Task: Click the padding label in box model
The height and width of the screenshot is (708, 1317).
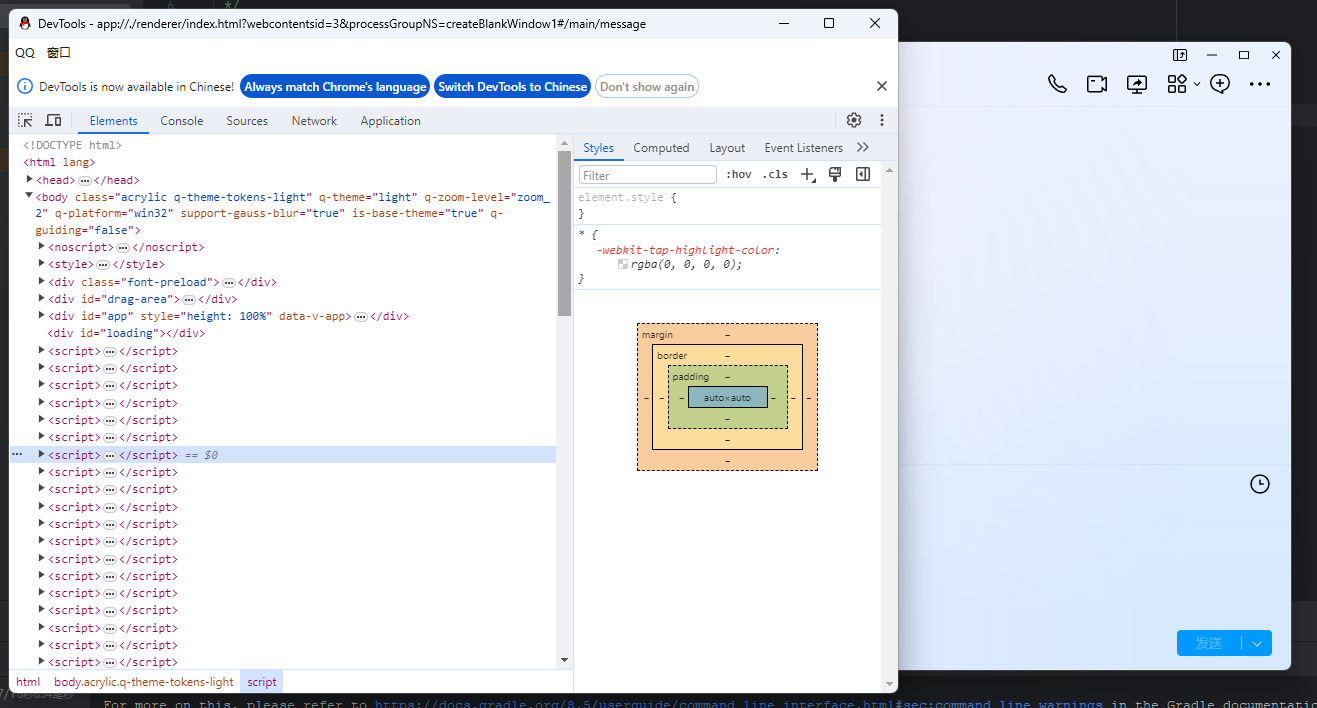Action: point(690,377)
